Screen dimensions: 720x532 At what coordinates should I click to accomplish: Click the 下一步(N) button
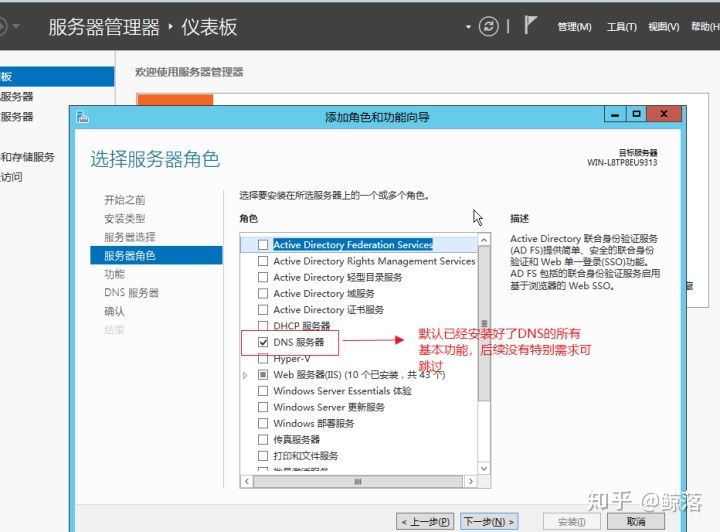(x=489, y=521)
